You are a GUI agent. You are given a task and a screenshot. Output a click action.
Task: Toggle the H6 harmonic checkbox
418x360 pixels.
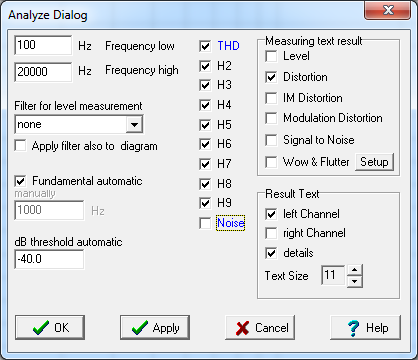pyautogui.click(x=205, y=144)
